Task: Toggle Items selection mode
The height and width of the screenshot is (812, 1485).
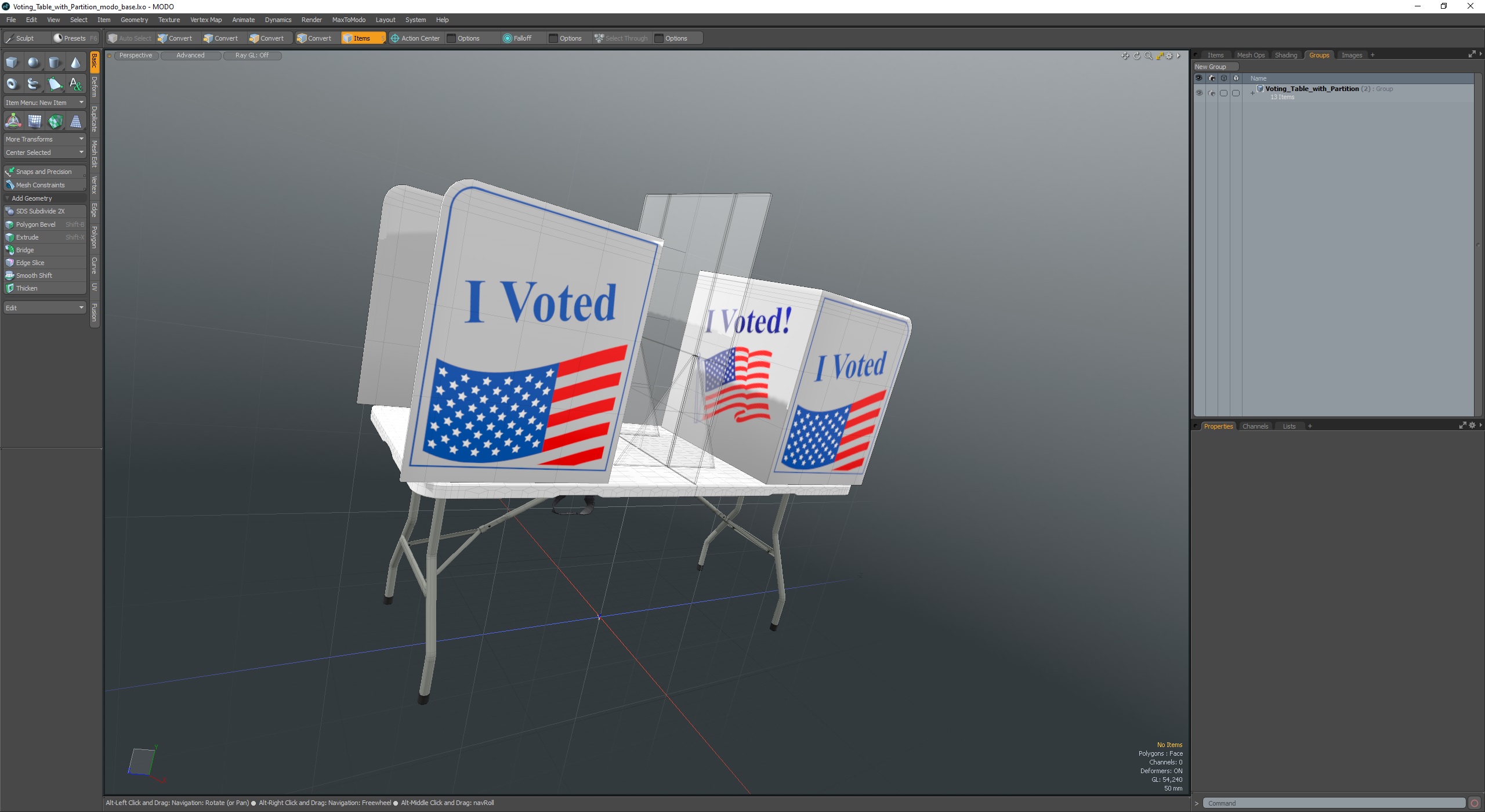Action: [x=362, y=38]
